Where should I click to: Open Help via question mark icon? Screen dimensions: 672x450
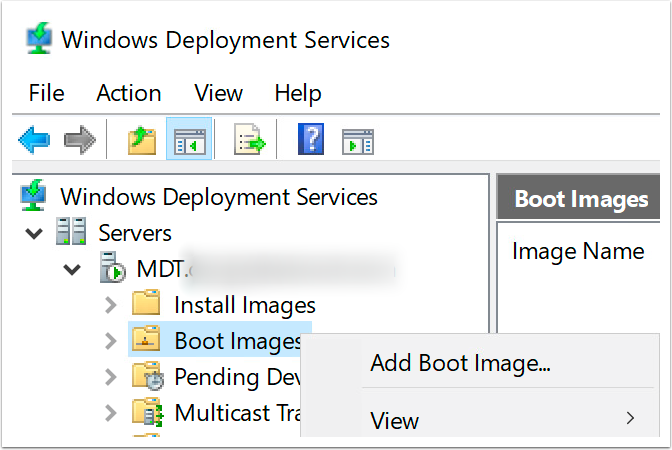coord(311,139)
